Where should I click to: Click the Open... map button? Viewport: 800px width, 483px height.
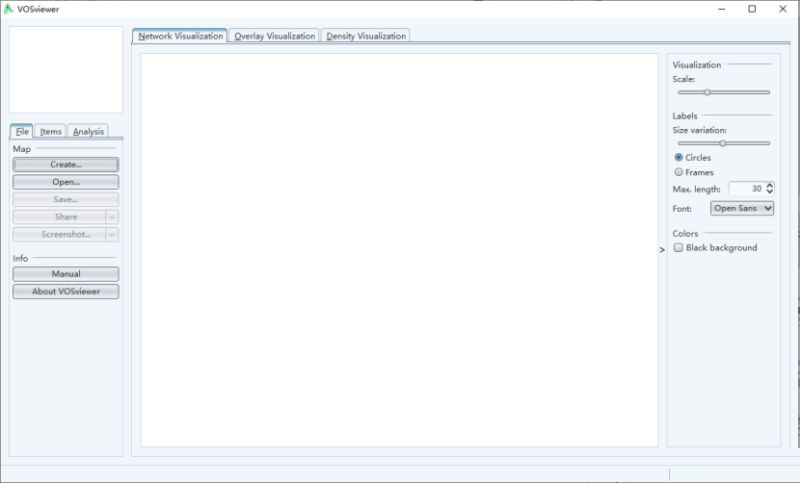(x=66, y=182)
